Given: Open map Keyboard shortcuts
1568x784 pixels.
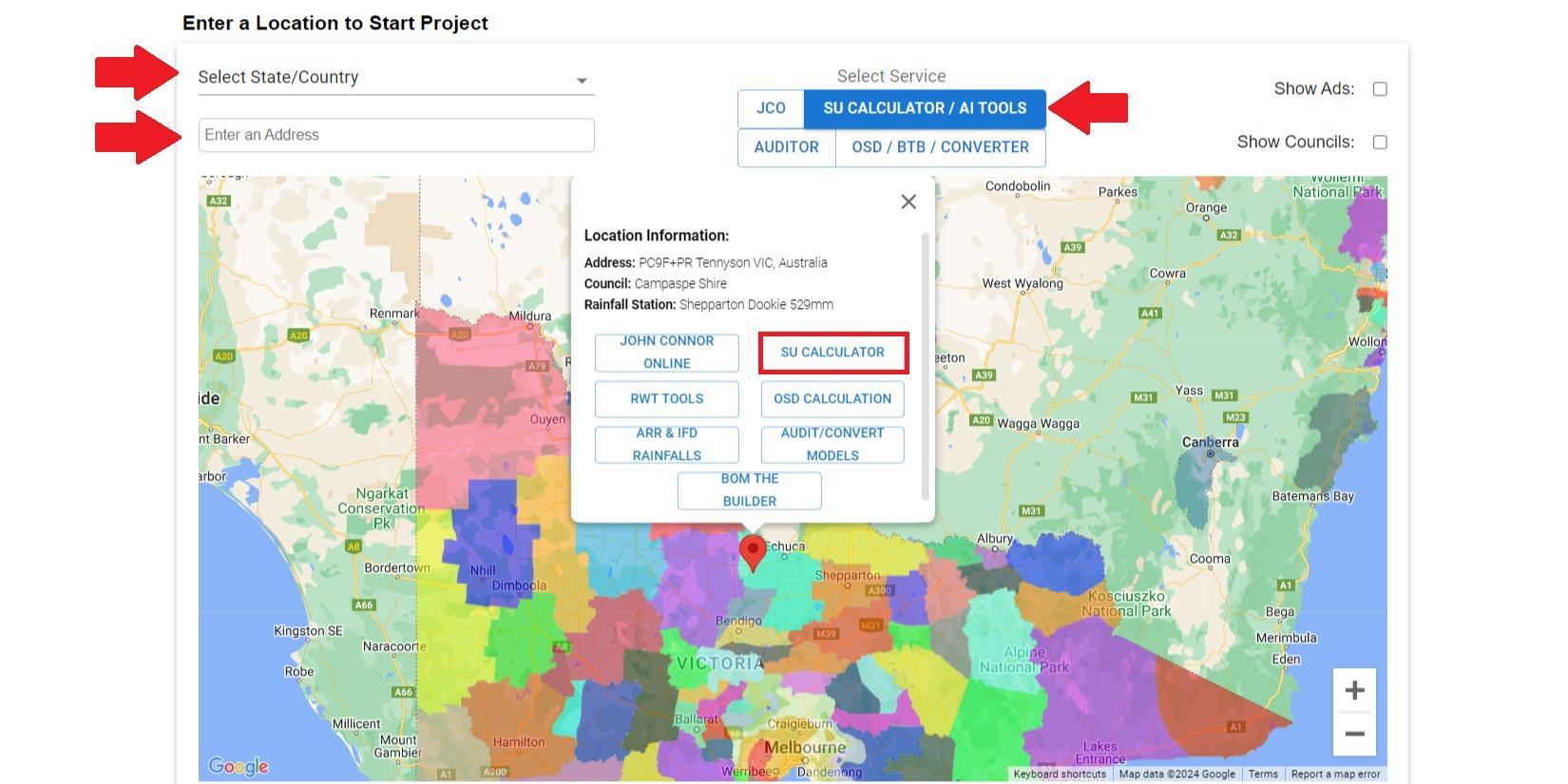Looking at the screenshot, I should [1060, 774].
